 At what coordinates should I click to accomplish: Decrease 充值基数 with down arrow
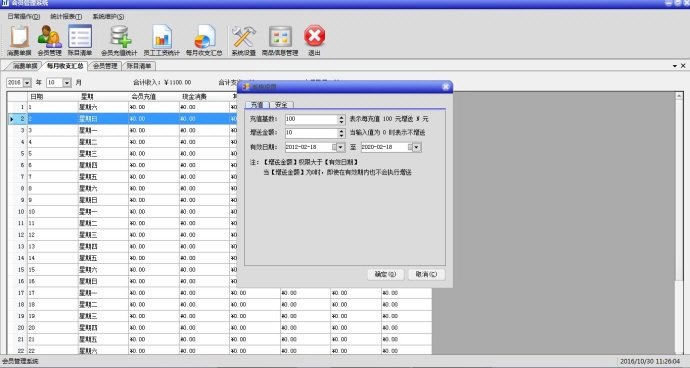click(x=341, y=122)
